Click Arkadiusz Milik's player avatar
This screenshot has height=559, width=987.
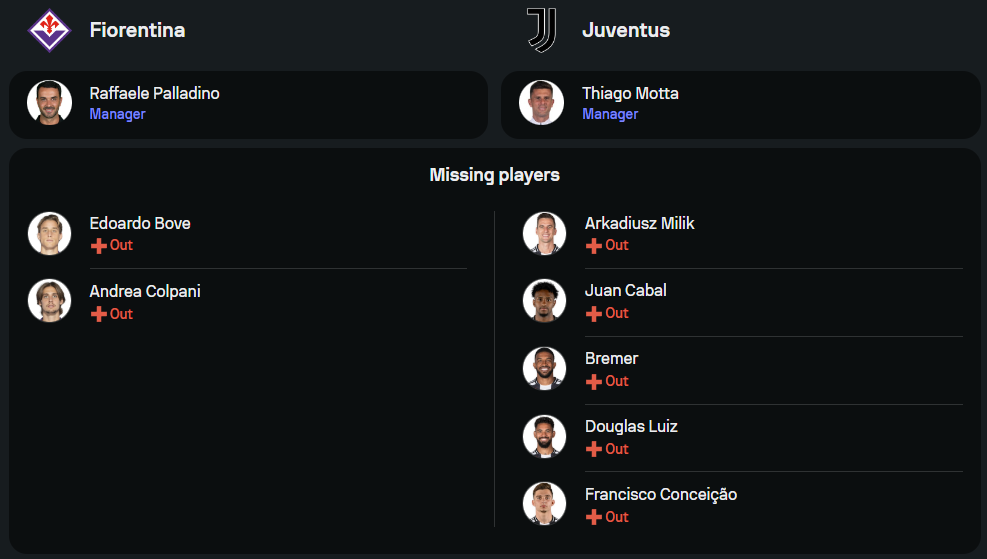click(x=544, y=234)
